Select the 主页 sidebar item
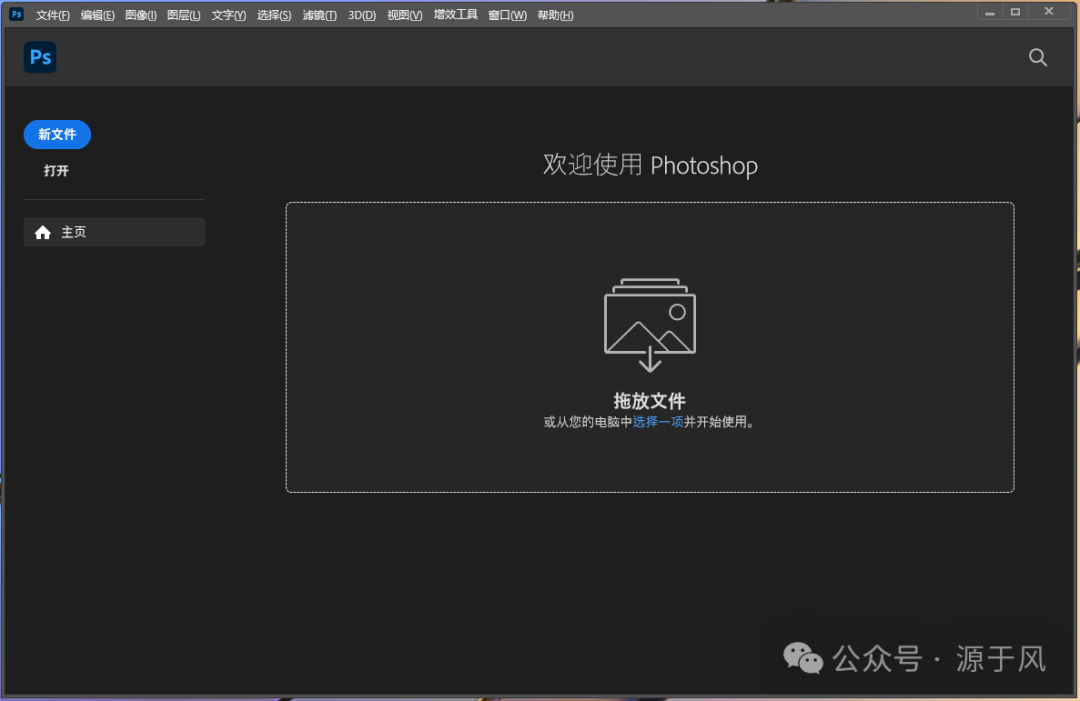The height and width of the screenshot is (701, 1080). pyautogui.click(x=114, y=232)
